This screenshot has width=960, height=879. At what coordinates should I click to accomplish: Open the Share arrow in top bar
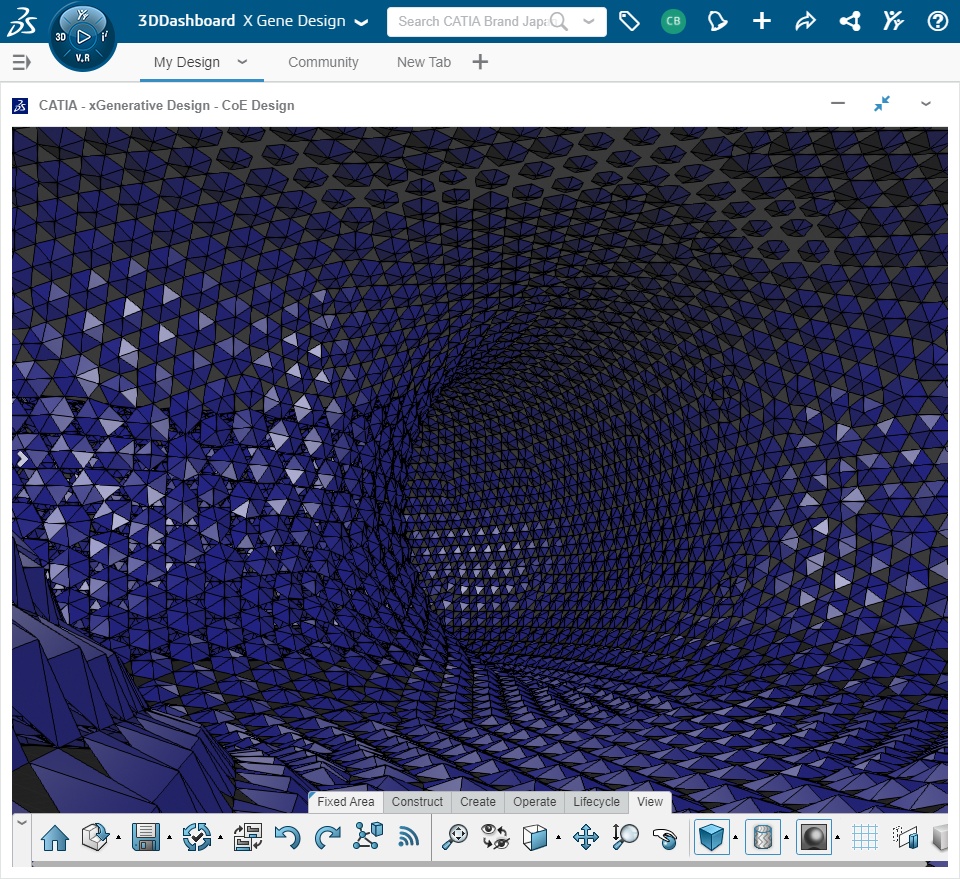pos(805,21)
